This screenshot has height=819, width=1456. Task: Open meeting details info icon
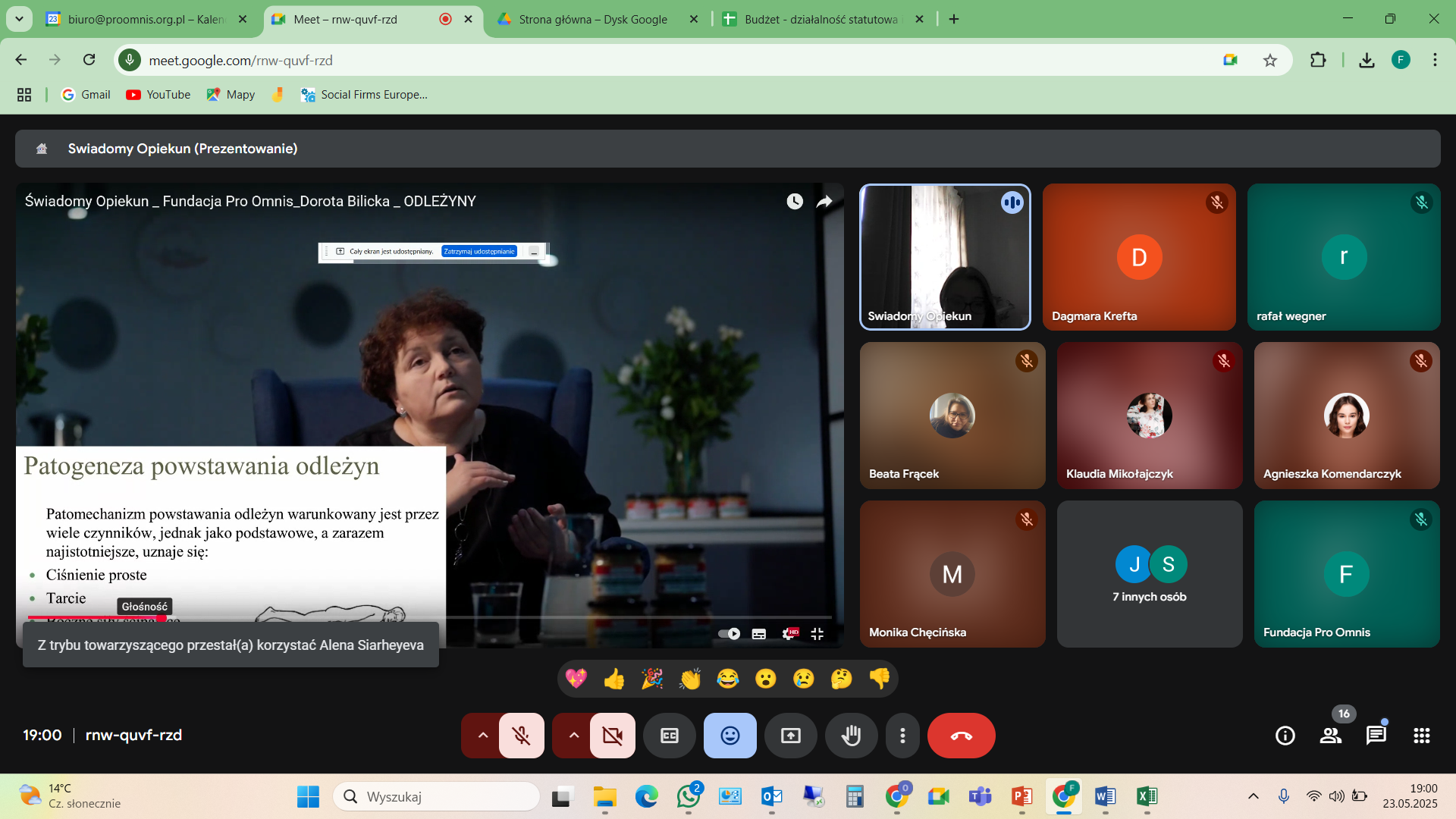point(1285,736)
